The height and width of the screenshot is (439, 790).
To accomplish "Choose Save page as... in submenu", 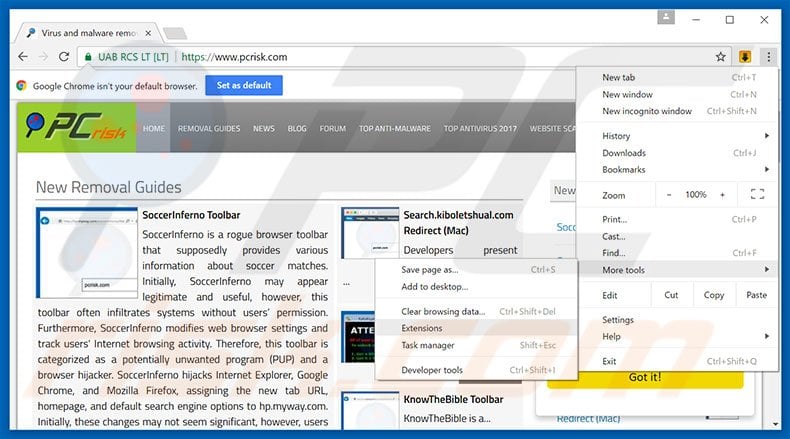I will click(476, 270).
